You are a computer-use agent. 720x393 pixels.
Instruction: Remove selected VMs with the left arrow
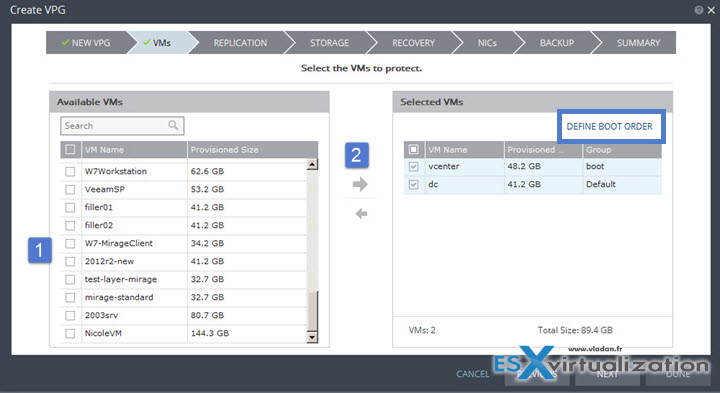pos(361,213)
